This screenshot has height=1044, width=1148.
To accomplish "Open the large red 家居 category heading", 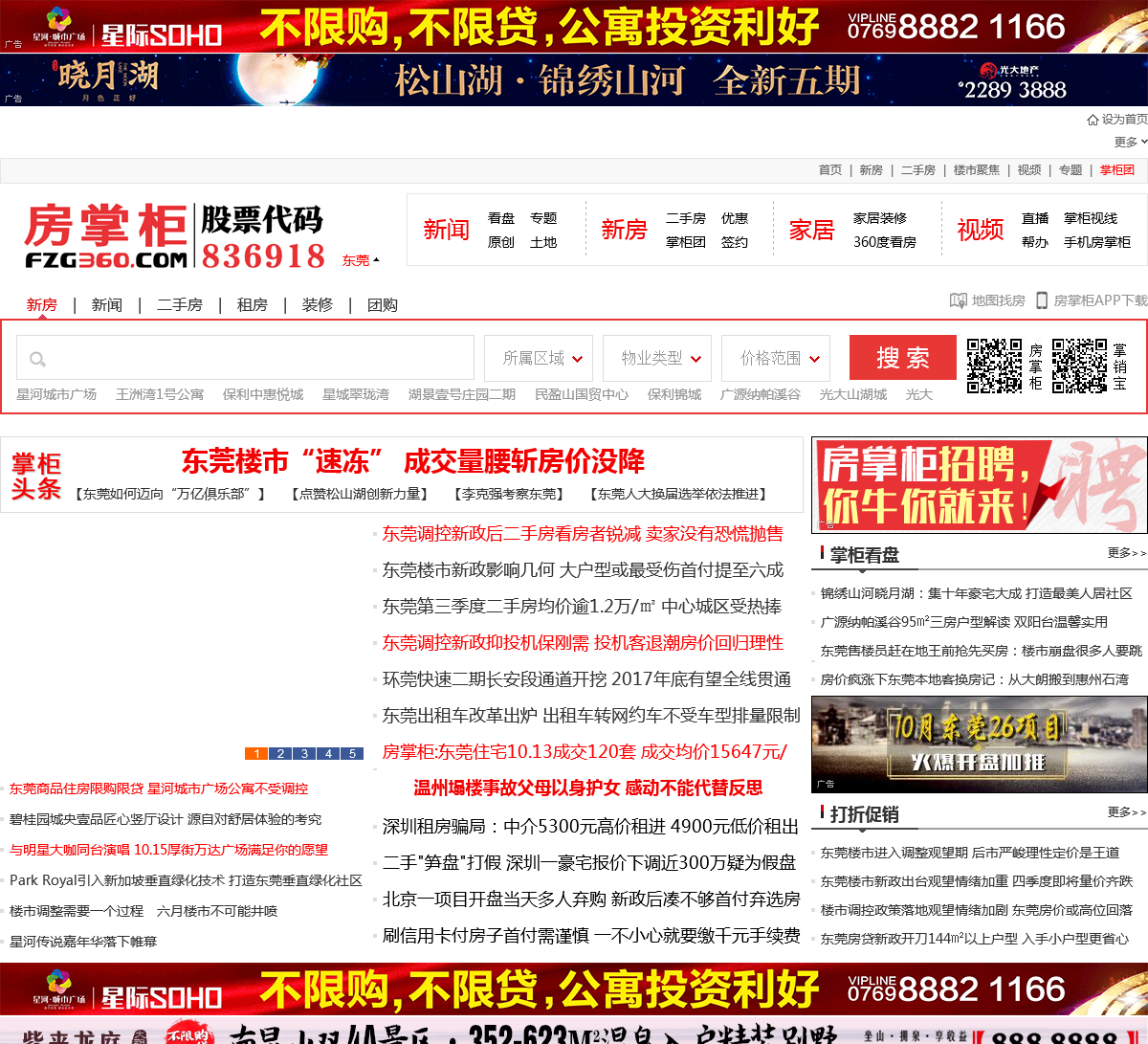I will point(812,230).
